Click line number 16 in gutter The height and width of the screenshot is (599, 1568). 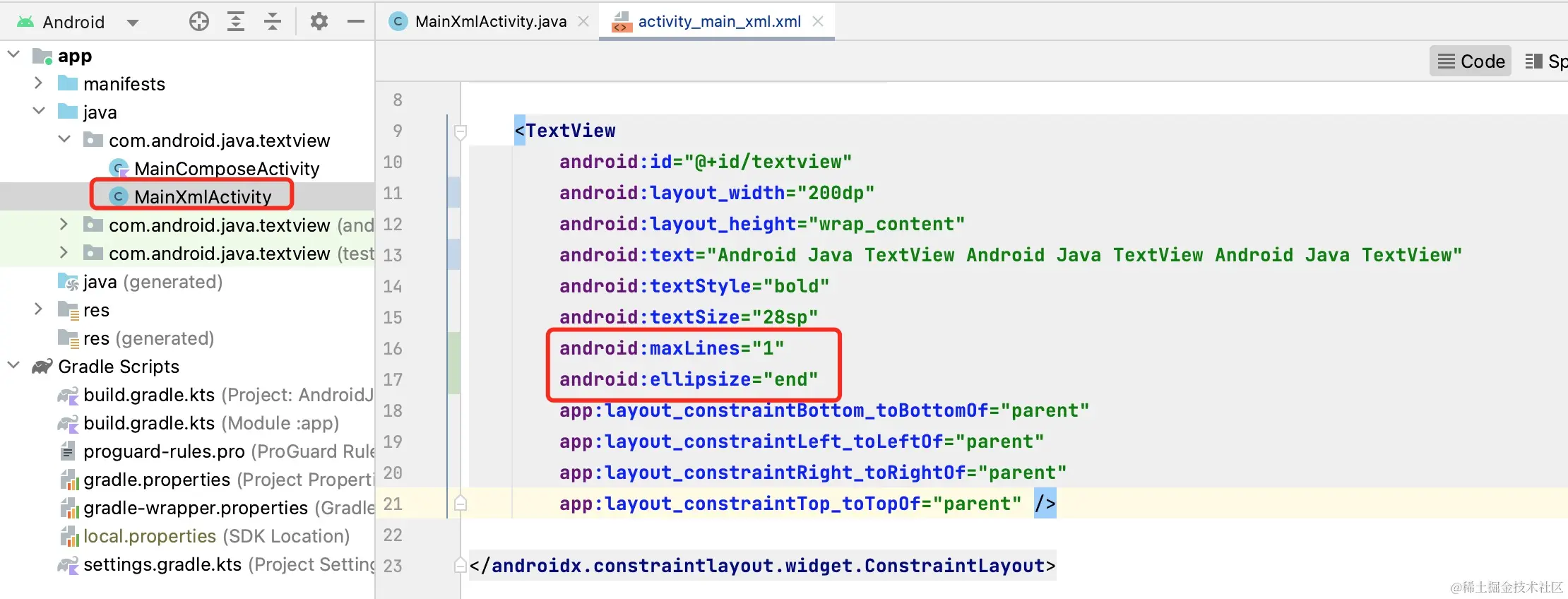(x=393, y=348)
